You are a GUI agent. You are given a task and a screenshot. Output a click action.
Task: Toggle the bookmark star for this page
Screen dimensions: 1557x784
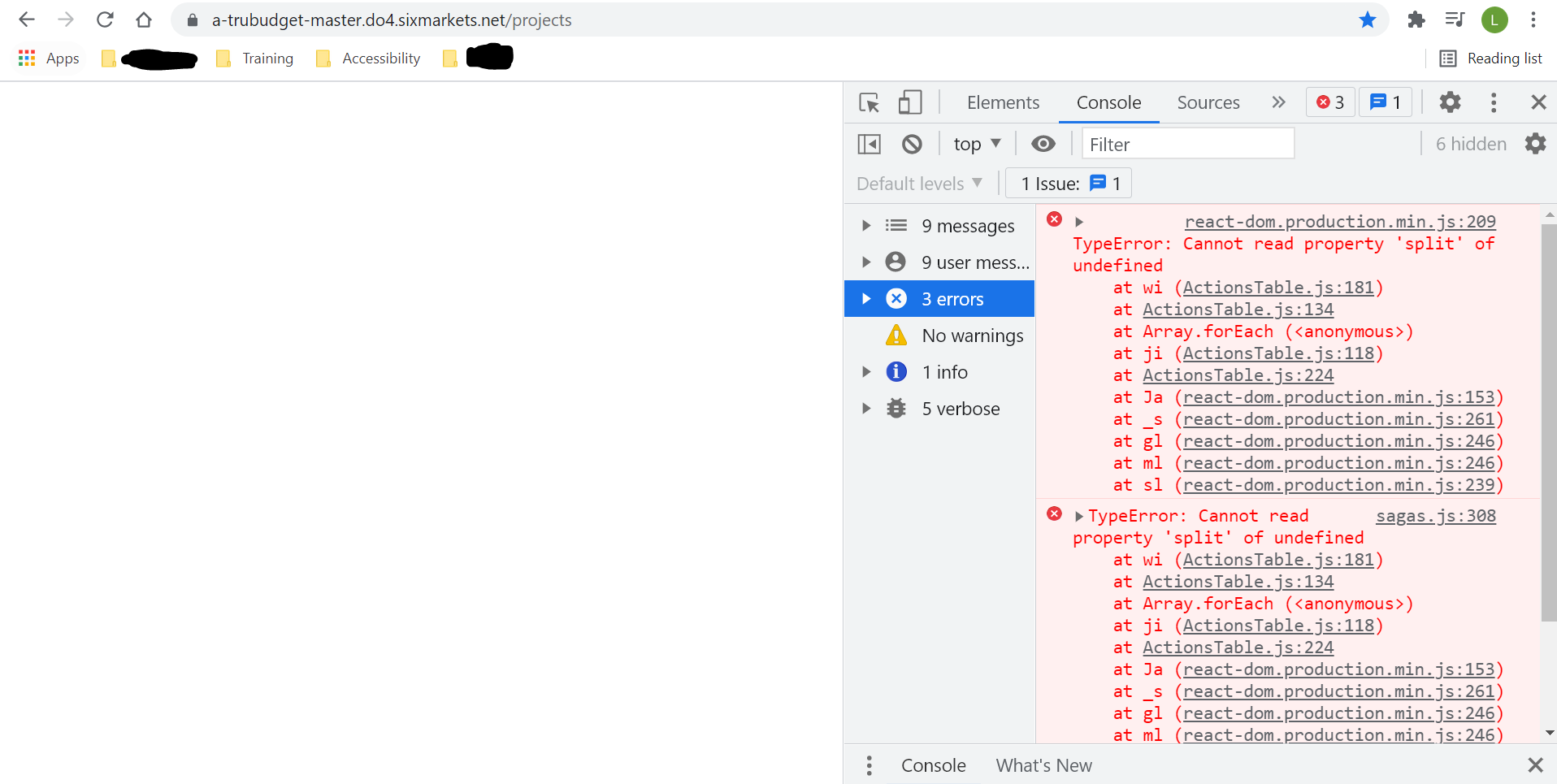click(1368, 19)
